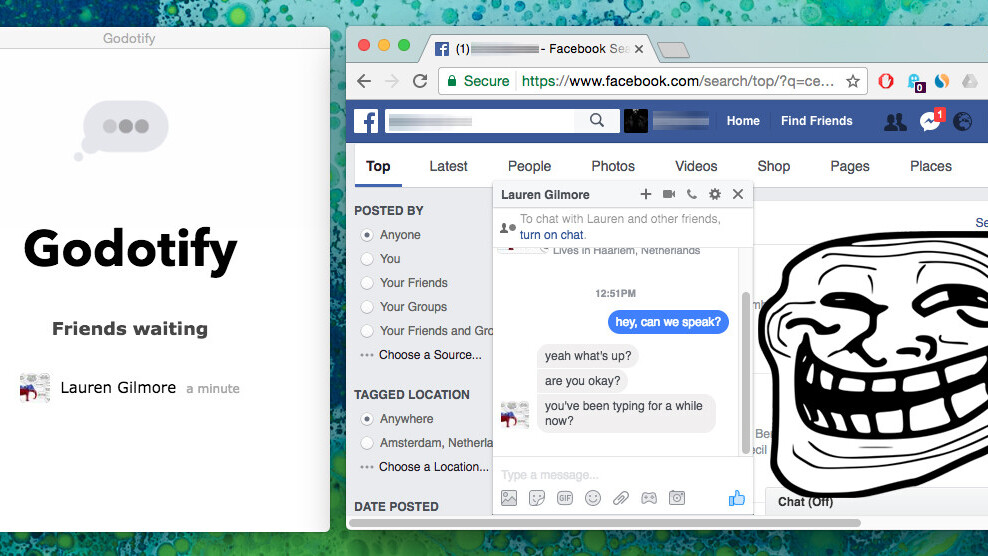Click the "turn on chat" link
Image resolution: width=988 pixels, height=556 pixels.
551,235
